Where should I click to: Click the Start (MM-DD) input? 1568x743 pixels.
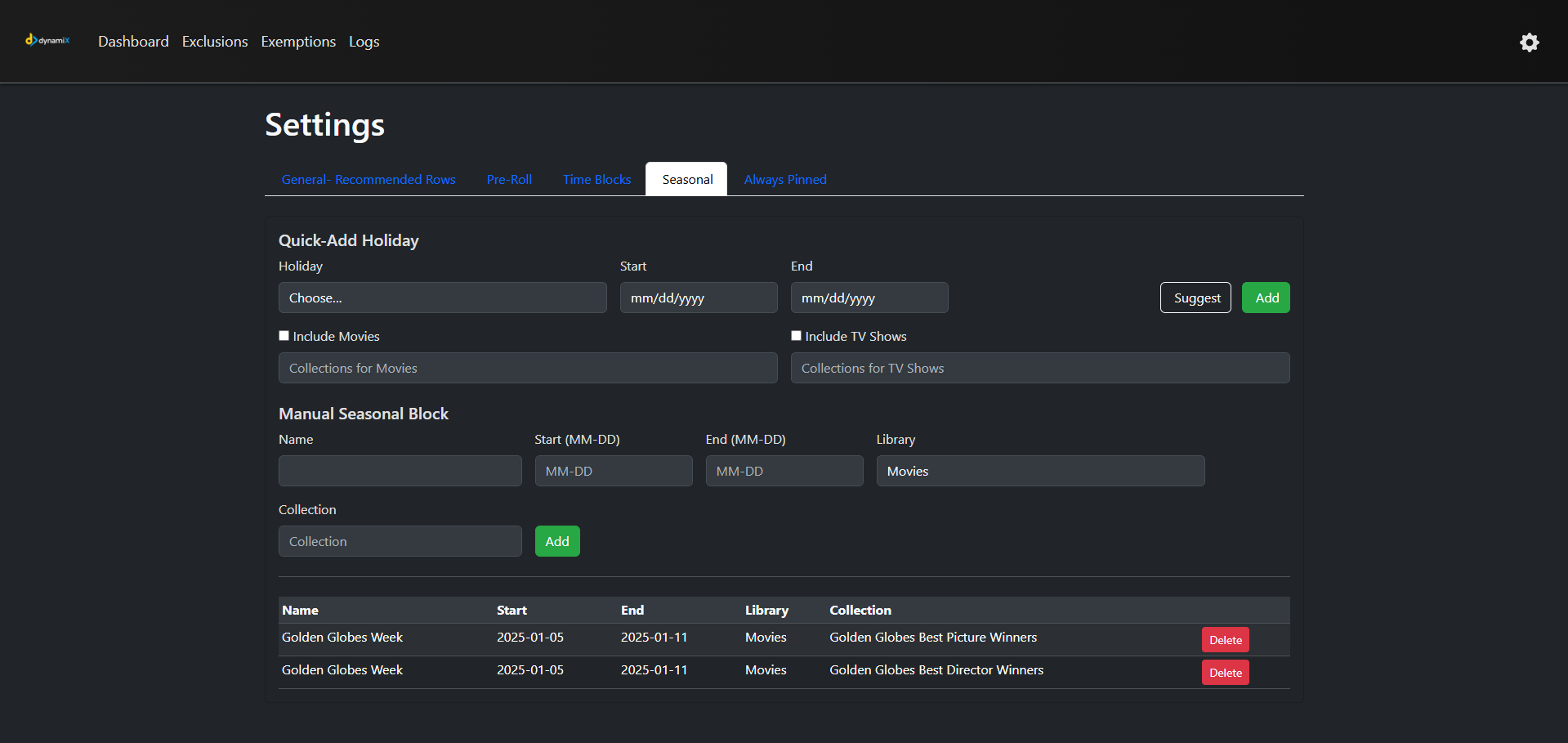point(614,471)
